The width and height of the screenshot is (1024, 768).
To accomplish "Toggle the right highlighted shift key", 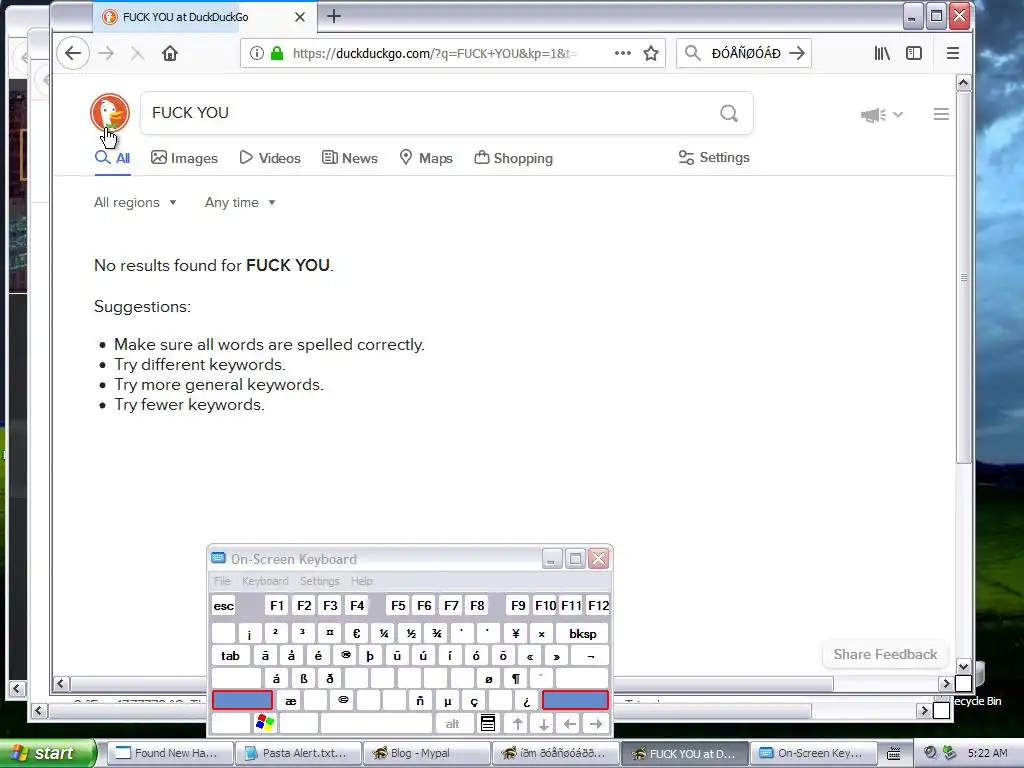I will [575, 700].
